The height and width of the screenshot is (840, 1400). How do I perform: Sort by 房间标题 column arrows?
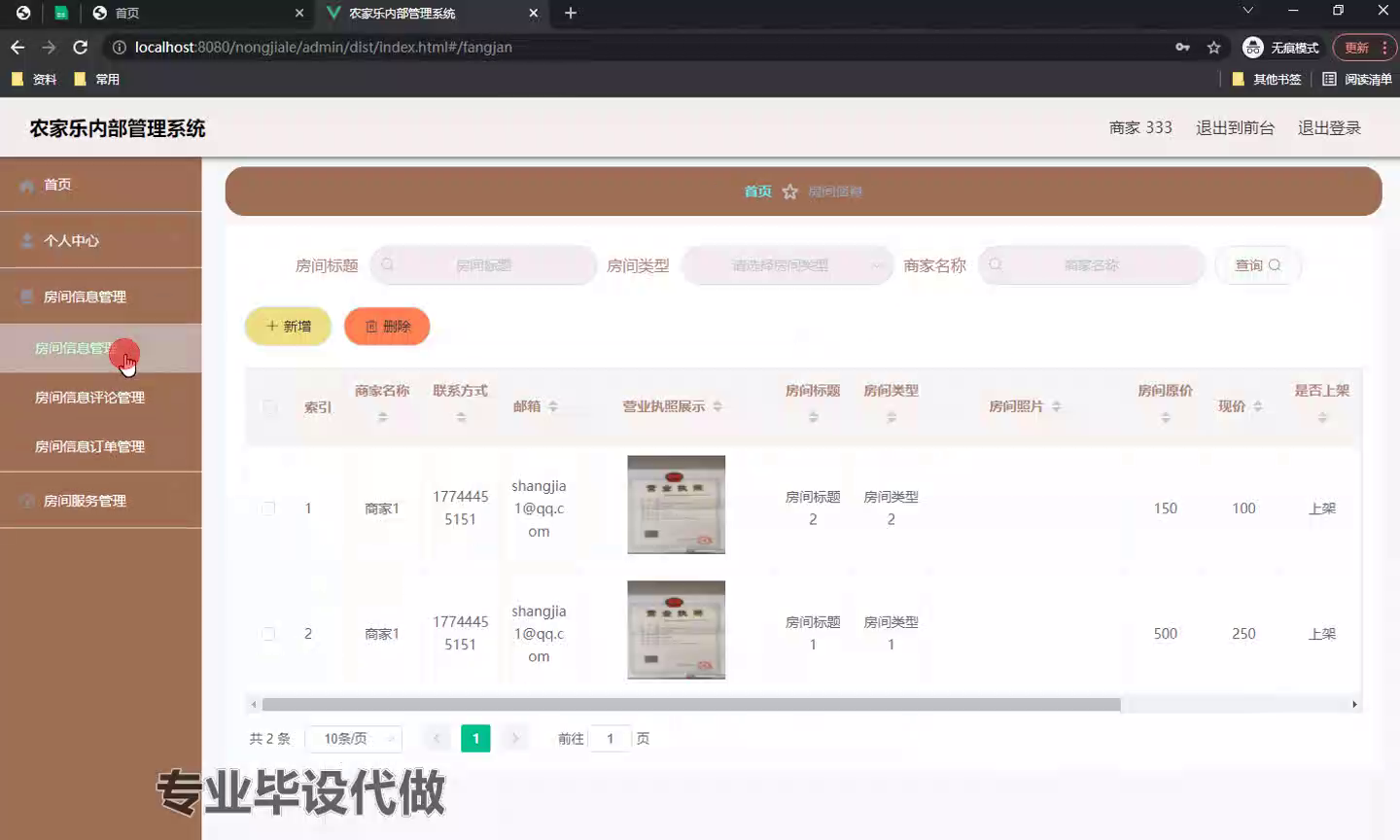coord(813,417)
